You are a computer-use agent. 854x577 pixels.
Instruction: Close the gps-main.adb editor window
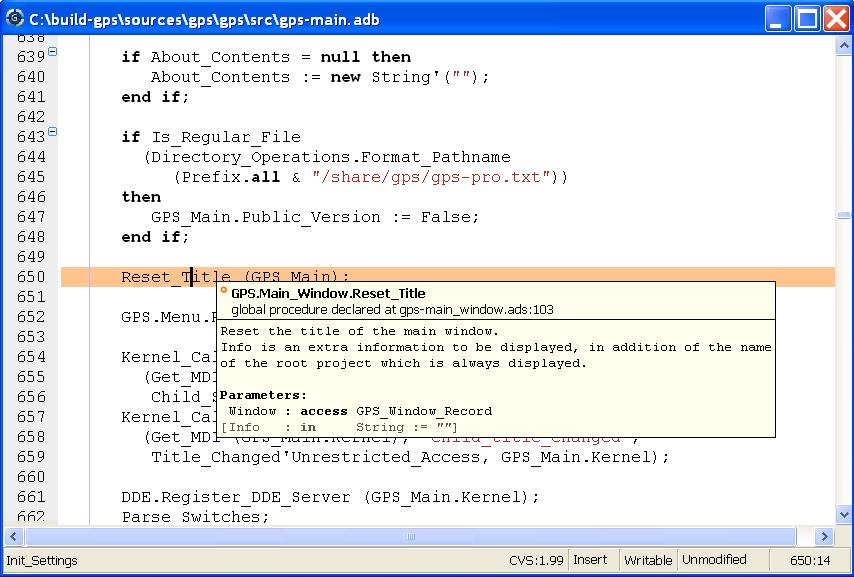pyautogui.click(x=836, y=18)
